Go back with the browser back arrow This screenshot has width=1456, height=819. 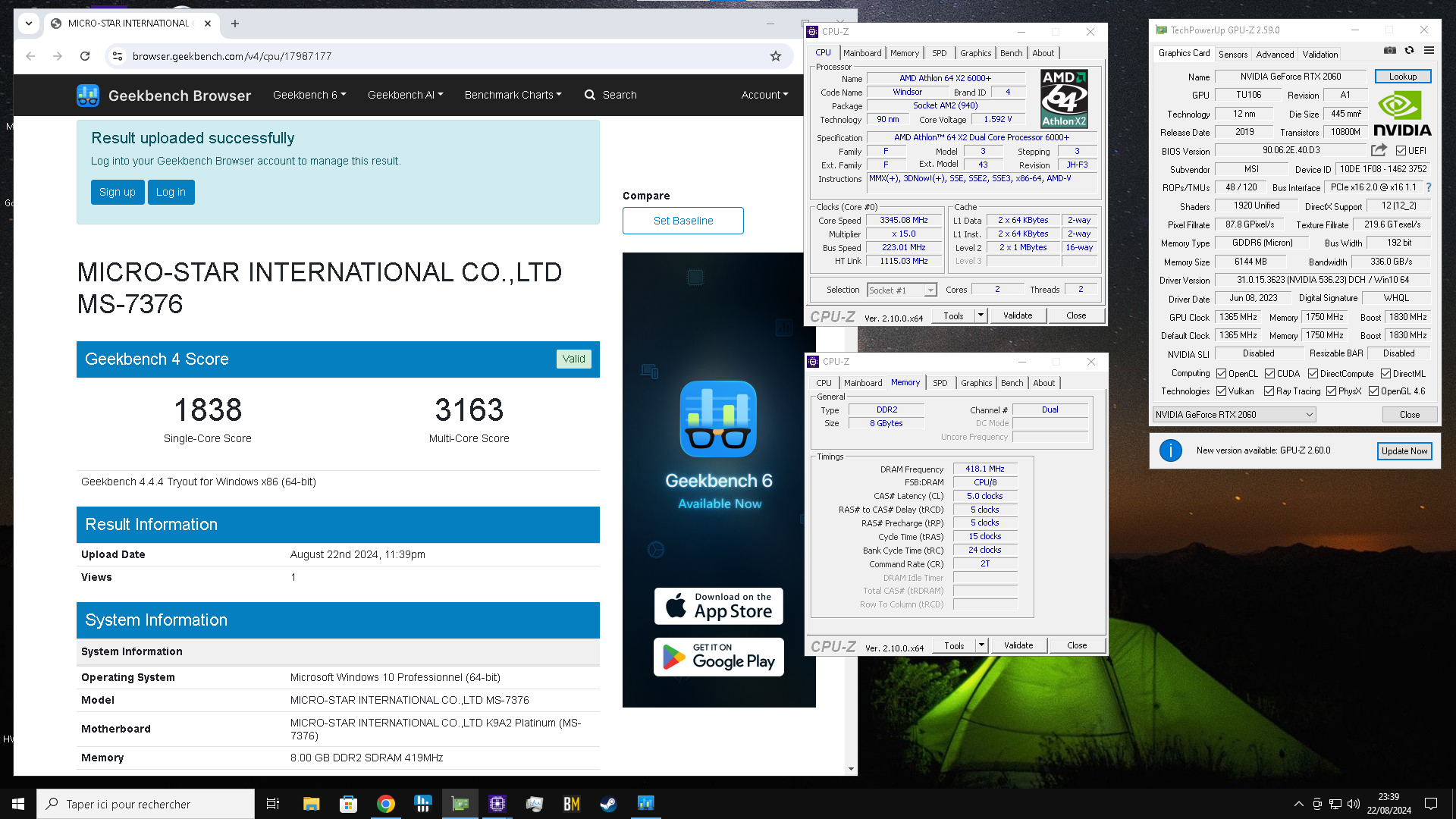pos(30,56)
